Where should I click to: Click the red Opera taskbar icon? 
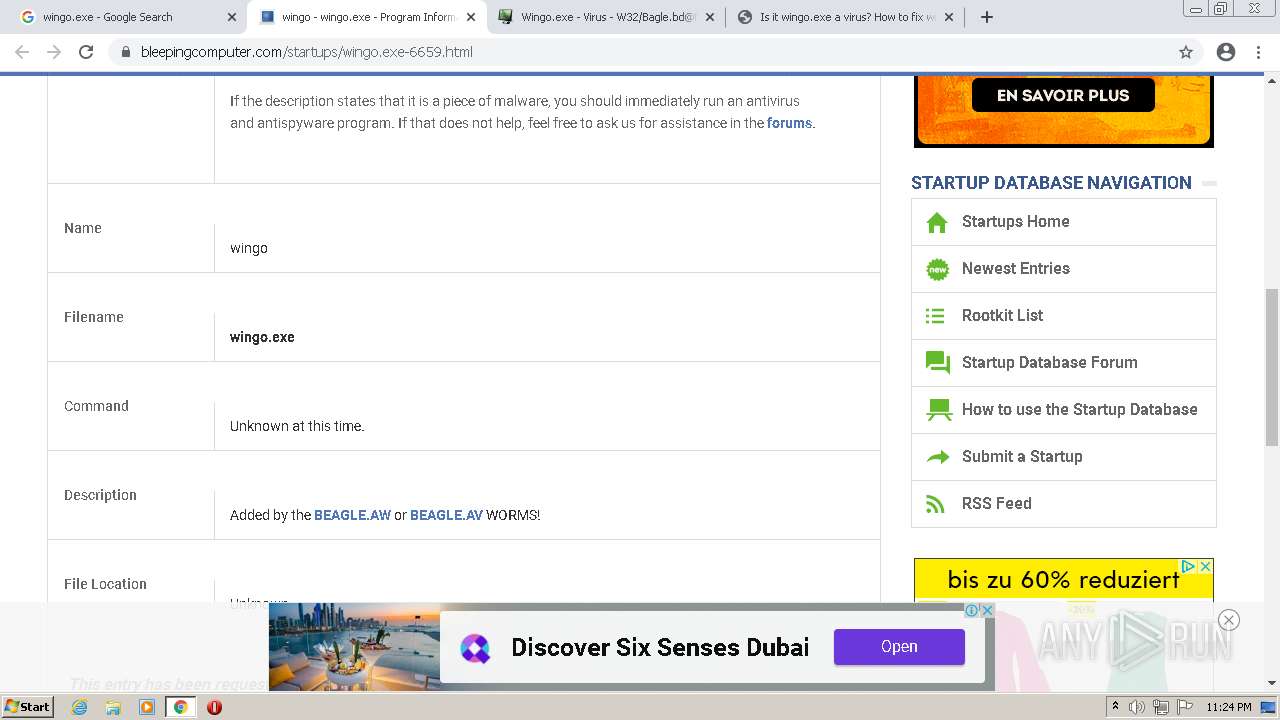pyautogui.click(x=214, y=707)
